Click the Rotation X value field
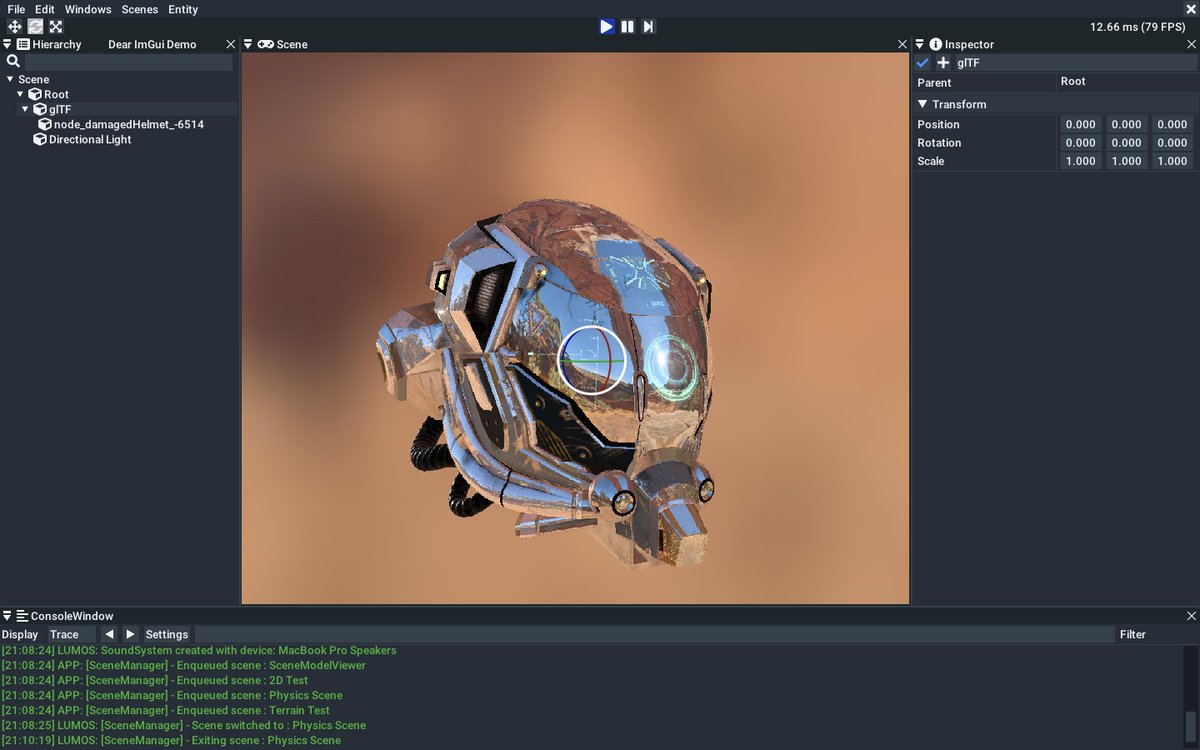 point(1080,143)
